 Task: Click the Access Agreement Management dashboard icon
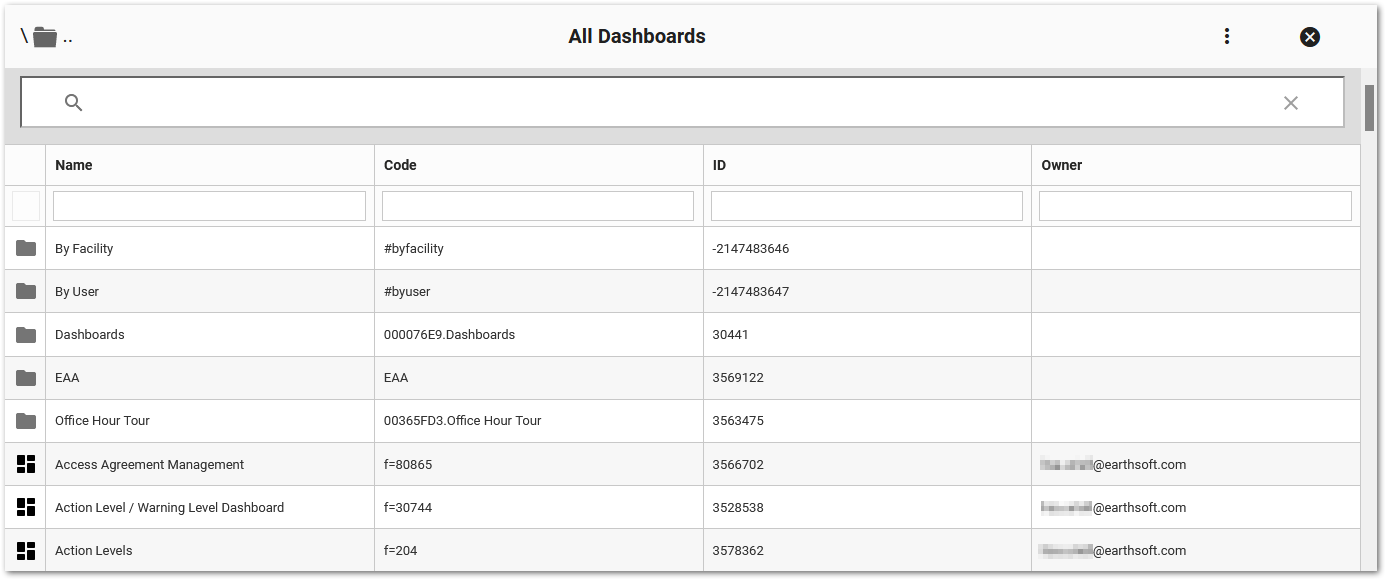point(26,464)
